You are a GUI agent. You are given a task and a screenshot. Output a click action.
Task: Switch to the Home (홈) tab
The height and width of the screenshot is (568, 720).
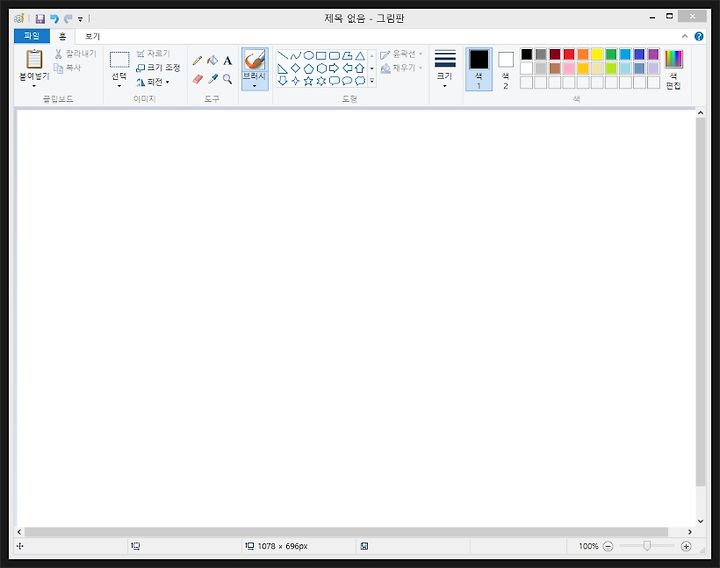point(62,36)
